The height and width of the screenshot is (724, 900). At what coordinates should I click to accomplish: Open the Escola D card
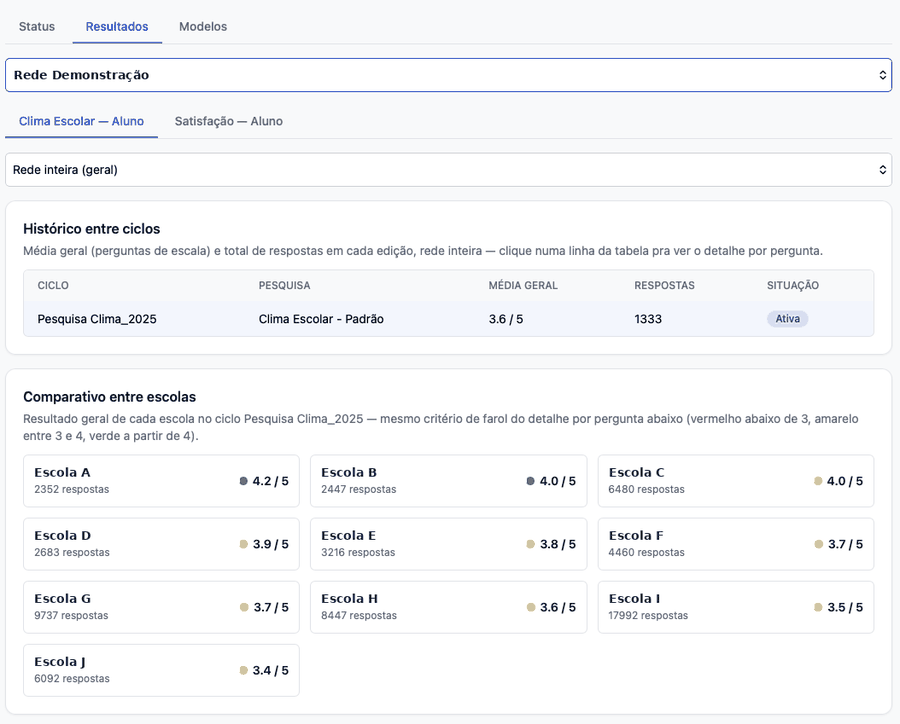[161, 544]
